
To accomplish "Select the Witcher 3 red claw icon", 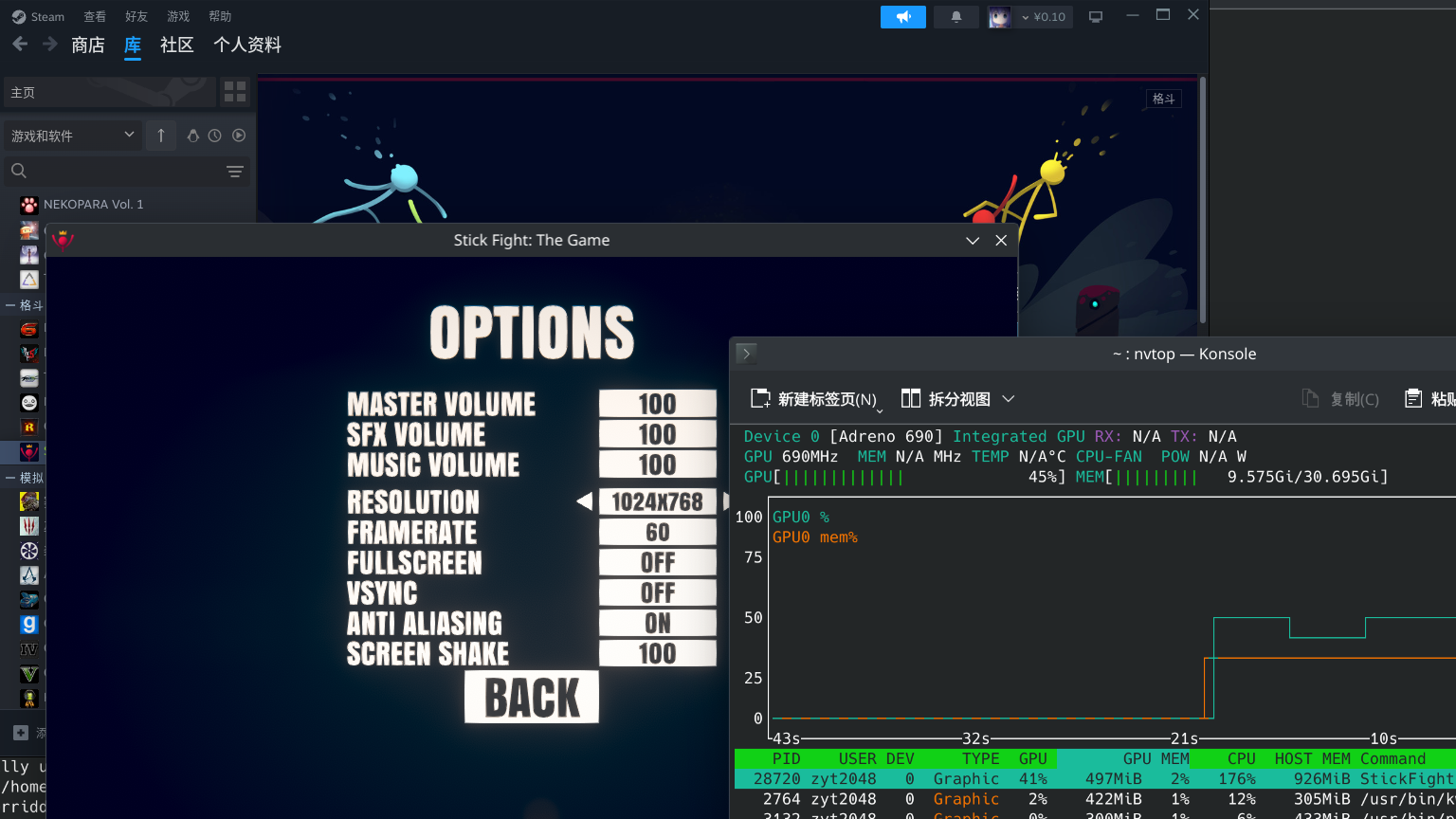I will tap(29, 525).
